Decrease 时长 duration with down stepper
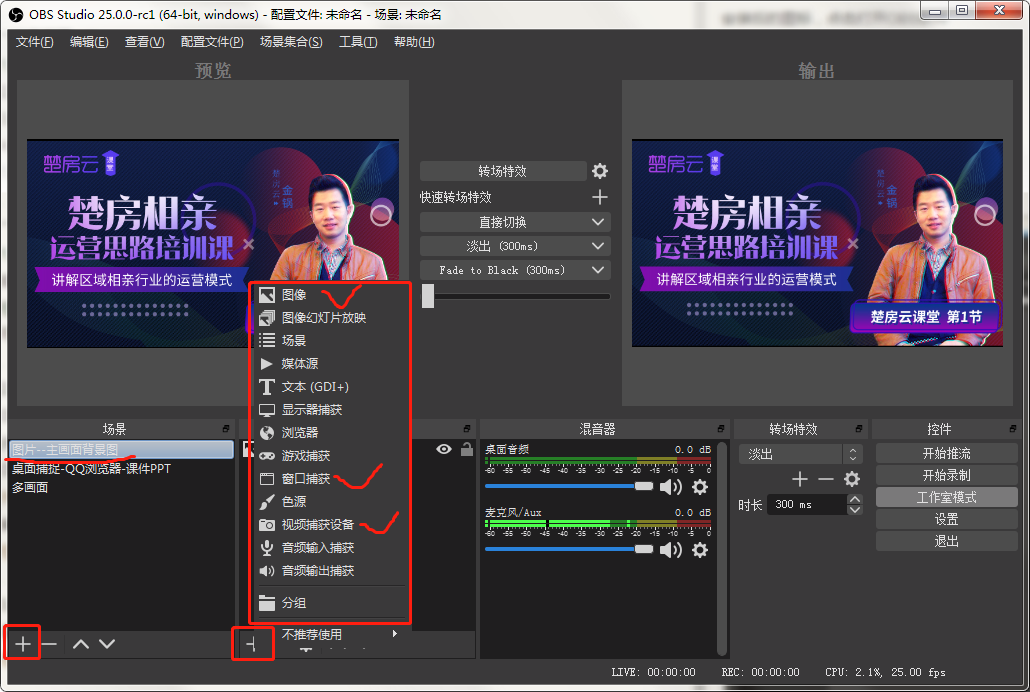 (855, 509)
